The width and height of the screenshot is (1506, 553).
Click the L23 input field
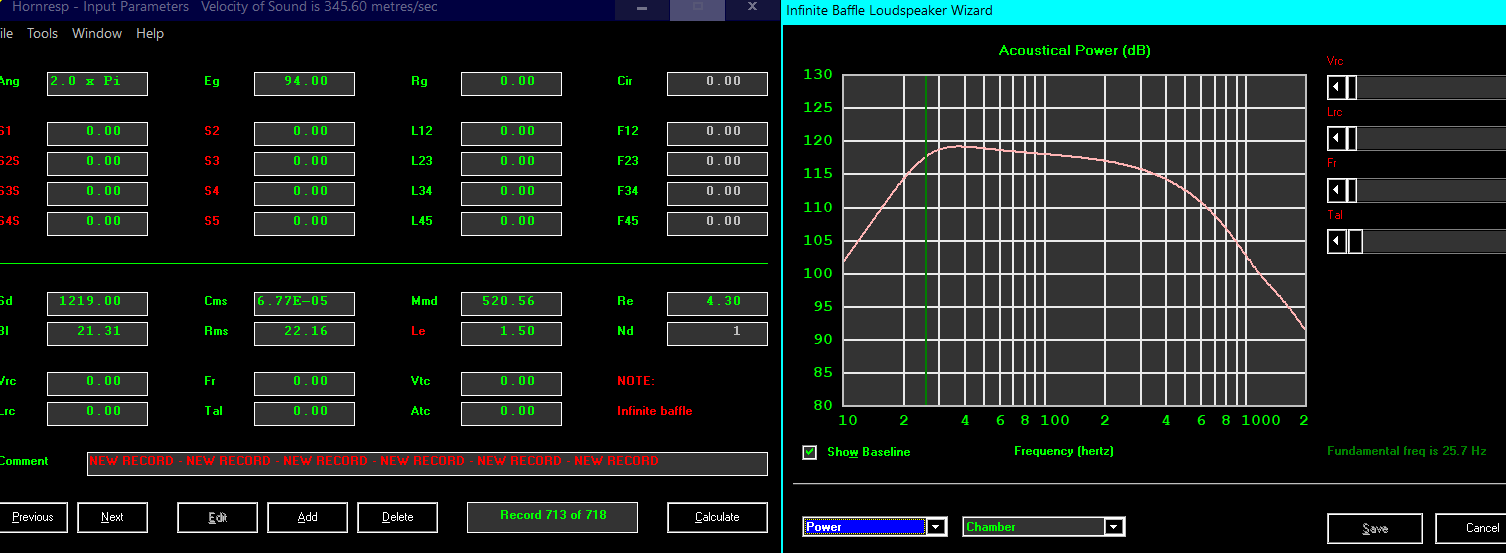click(x=511, y=163)
